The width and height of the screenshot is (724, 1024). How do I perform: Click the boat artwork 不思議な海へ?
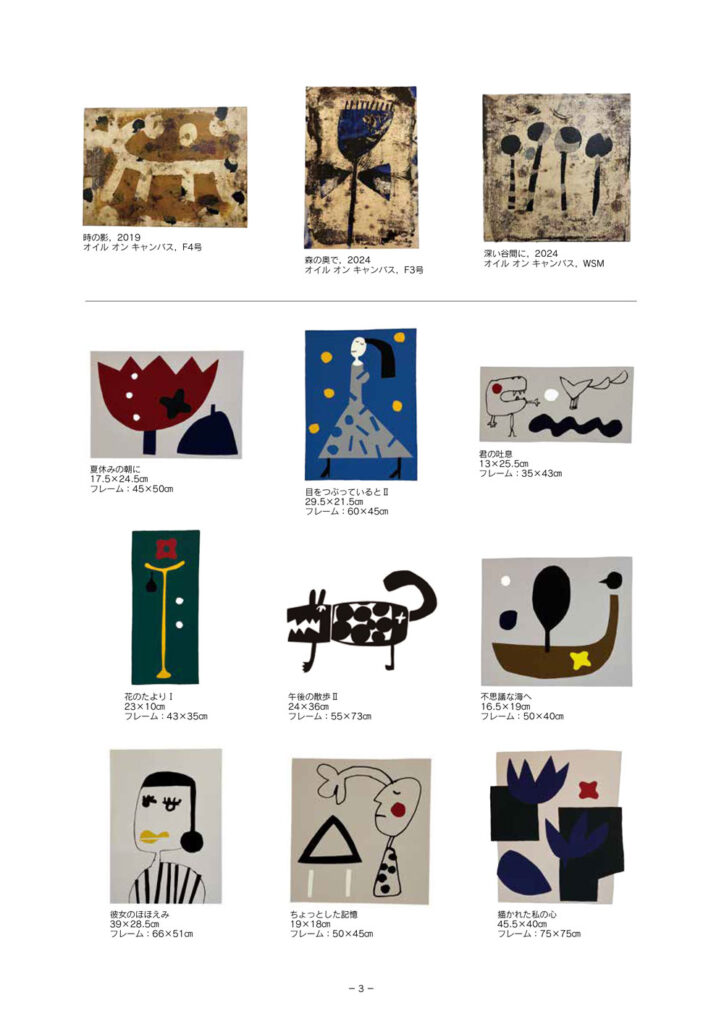point(556,621)
